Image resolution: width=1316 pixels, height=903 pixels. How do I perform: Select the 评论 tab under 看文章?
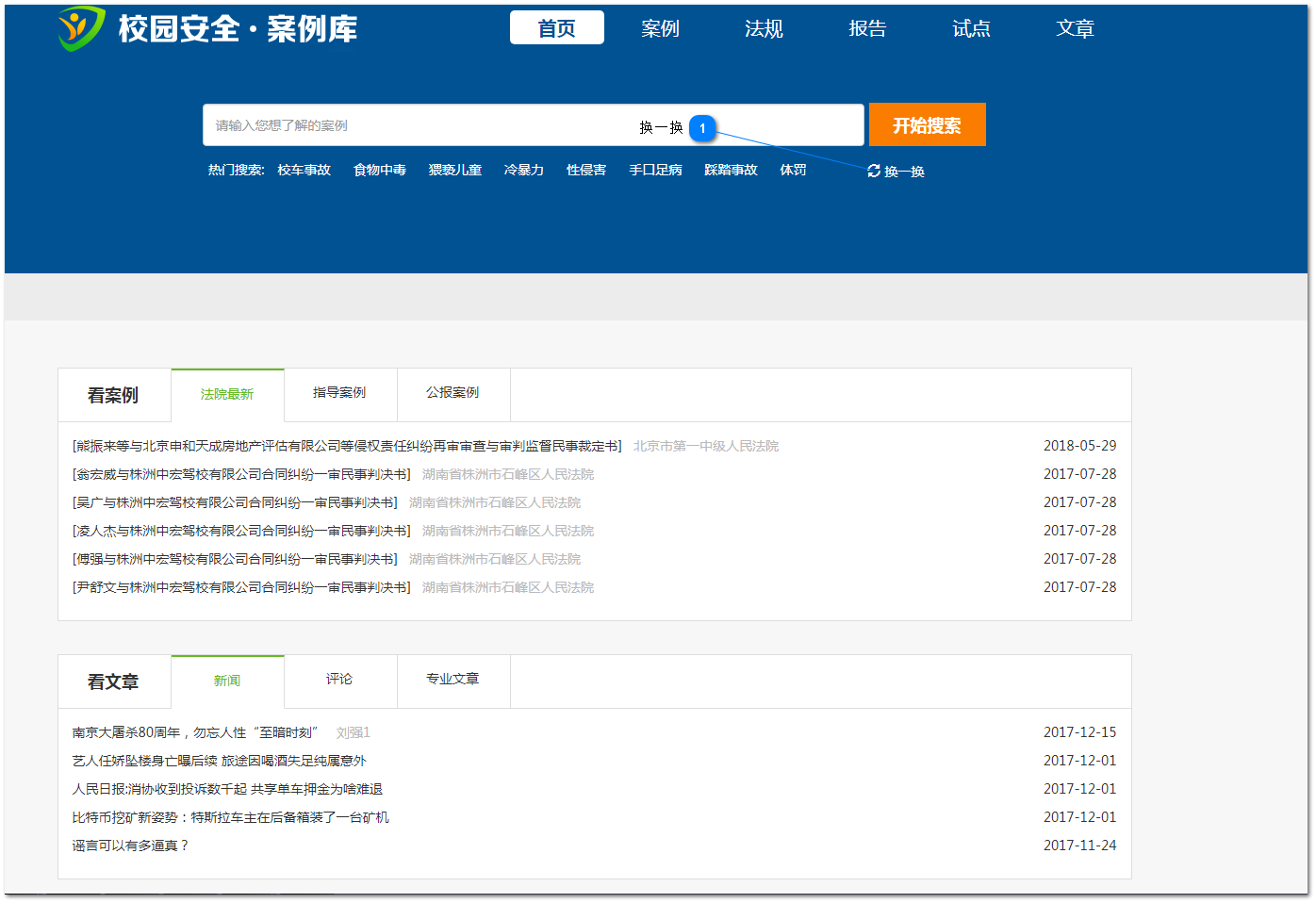click(x=340, y=681)
